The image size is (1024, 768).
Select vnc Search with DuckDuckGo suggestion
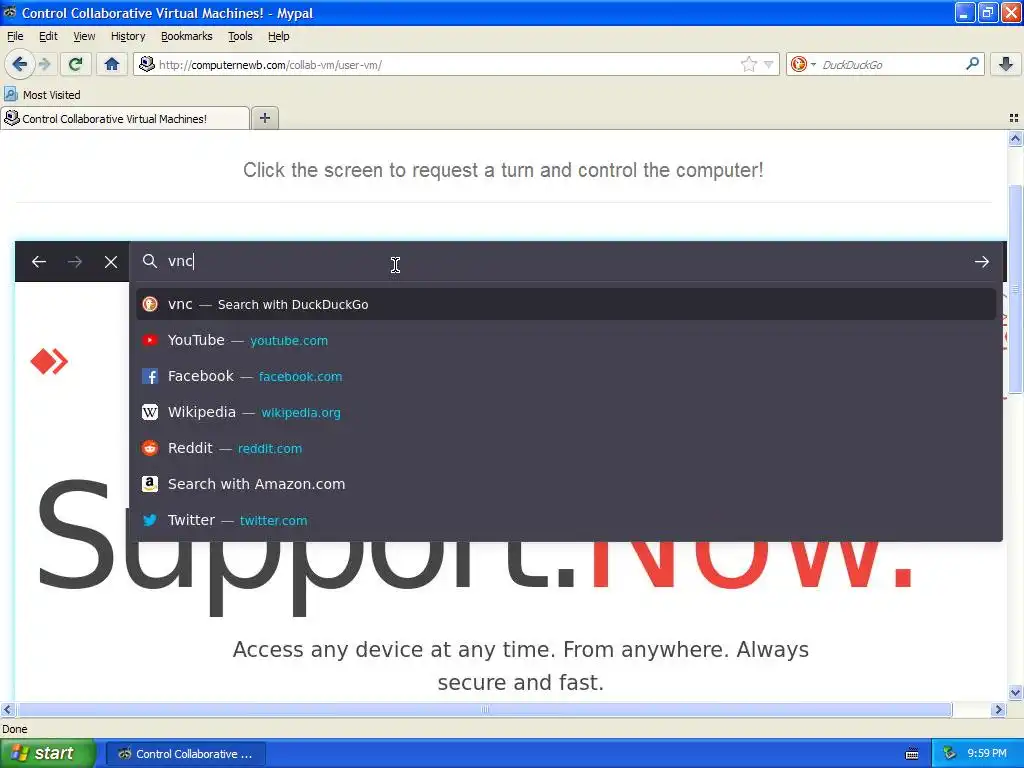[566, 304]
